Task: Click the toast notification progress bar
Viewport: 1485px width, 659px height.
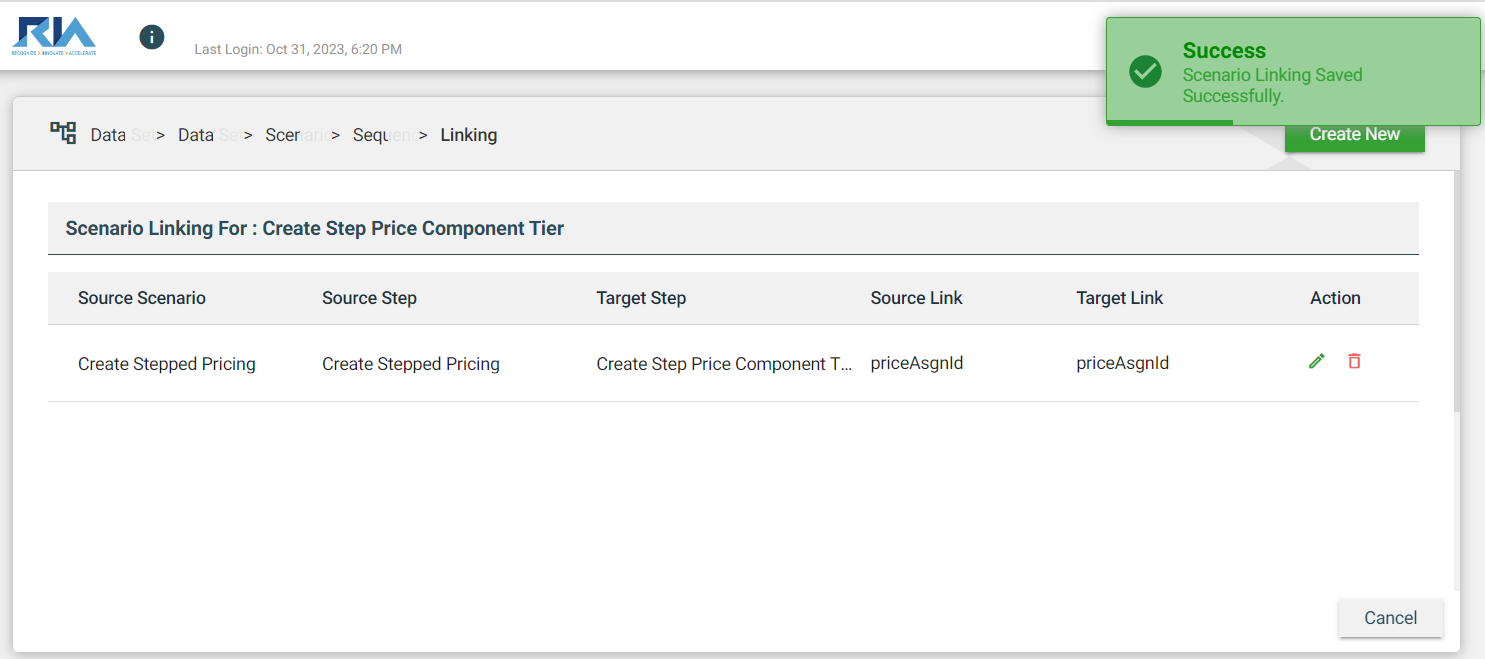Action: pyautogui.click(x=1169, y=122)
